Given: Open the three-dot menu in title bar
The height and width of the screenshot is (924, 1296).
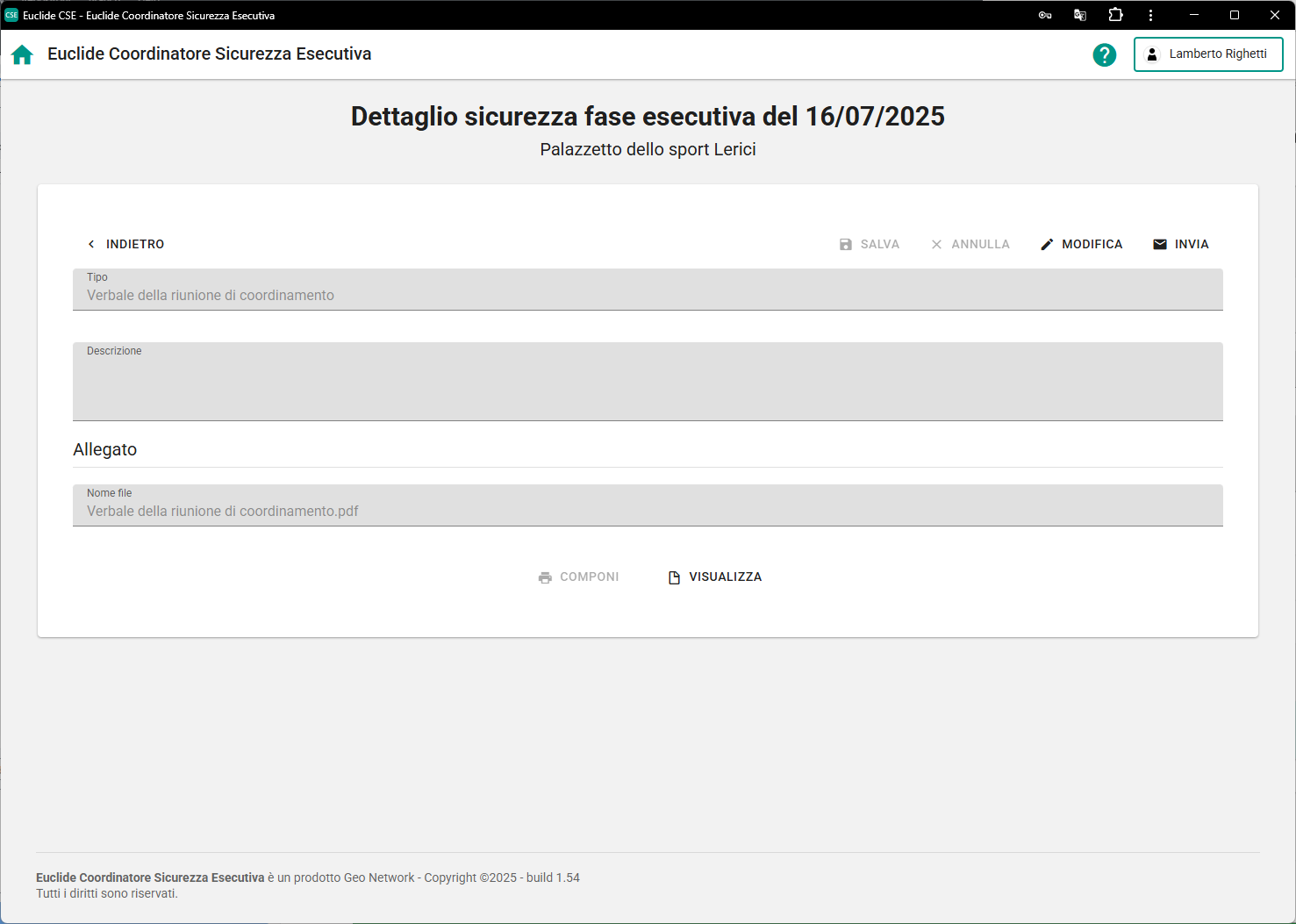Looking at the screenshot, I should (x=1150, y=15).
